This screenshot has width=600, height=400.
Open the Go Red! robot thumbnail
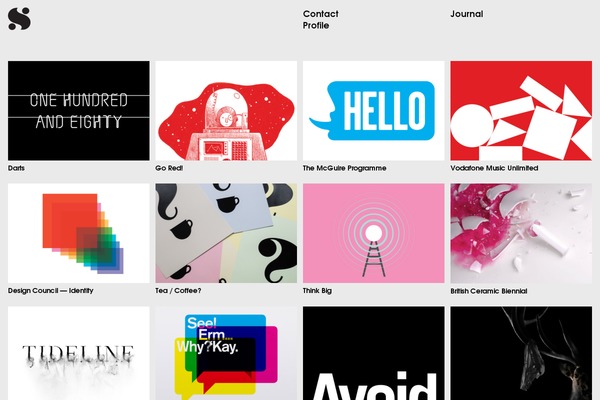coord(226,111)
